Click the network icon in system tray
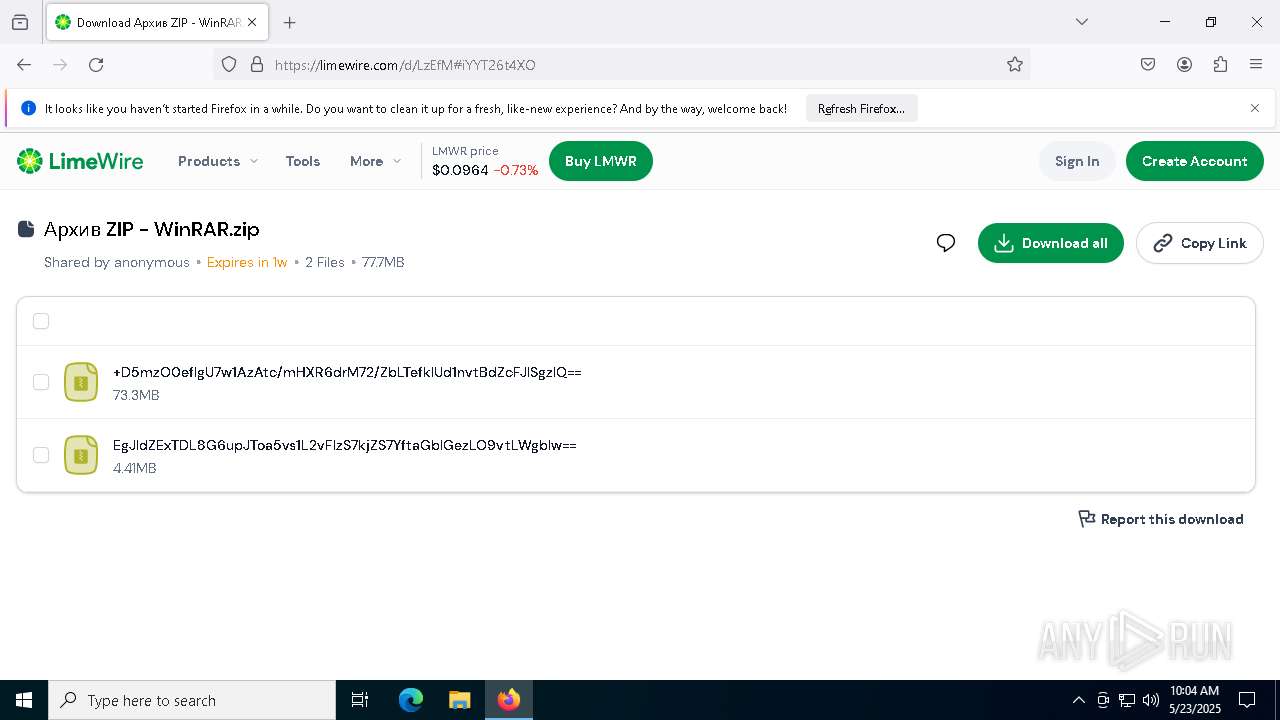Image resolution: width=1280 pixels, height=720 pixels. (x=1127, y=700)
